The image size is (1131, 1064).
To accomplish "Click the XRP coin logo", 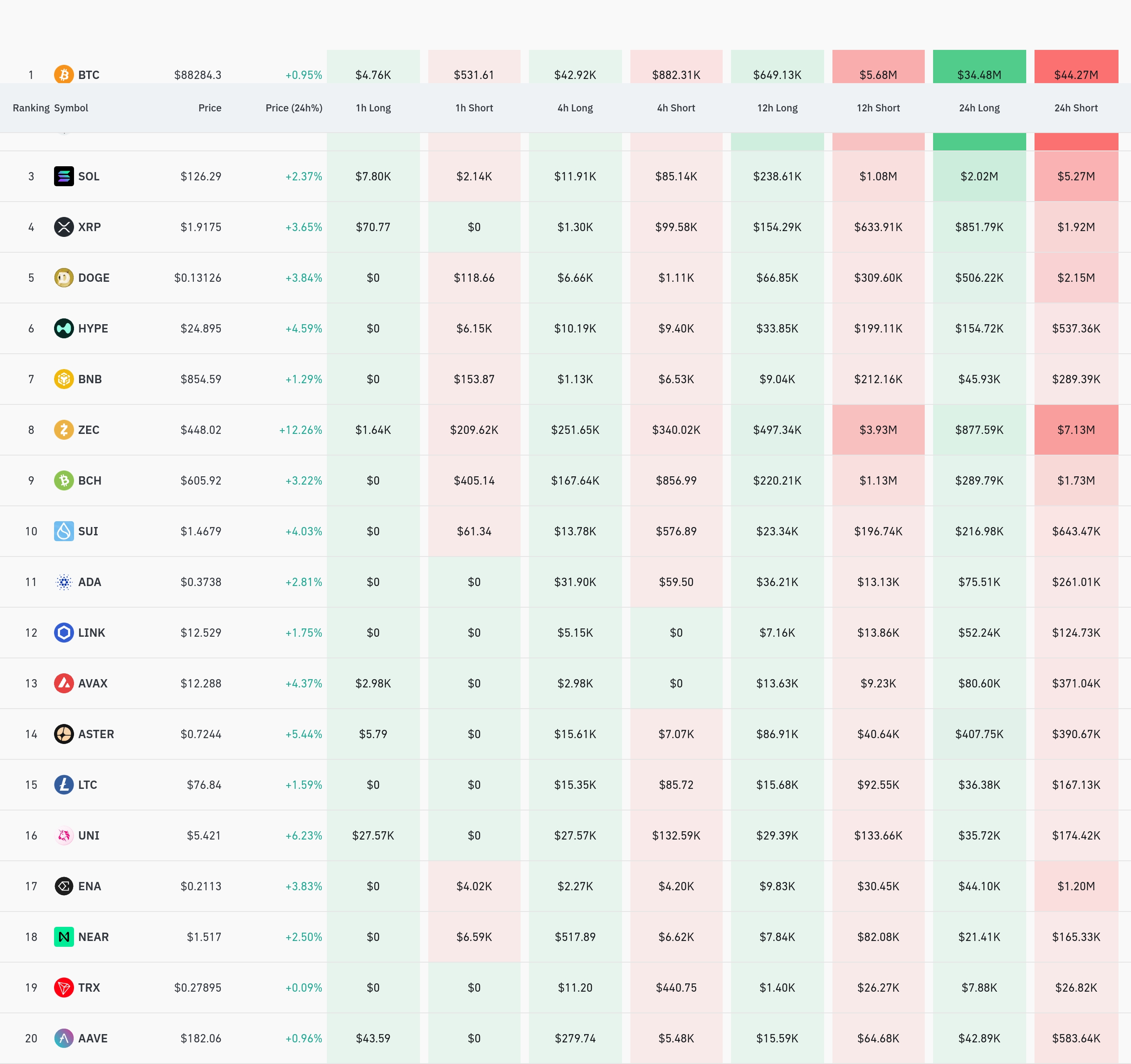I will click(64, 227).
